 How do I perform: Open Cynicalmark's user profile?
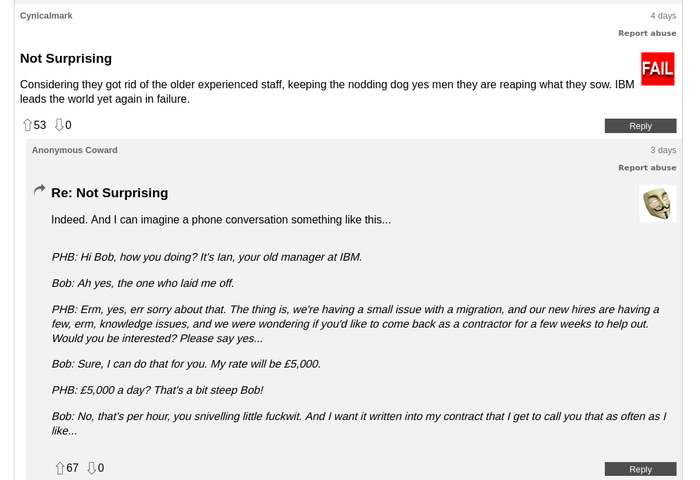[x=46, y=15]
